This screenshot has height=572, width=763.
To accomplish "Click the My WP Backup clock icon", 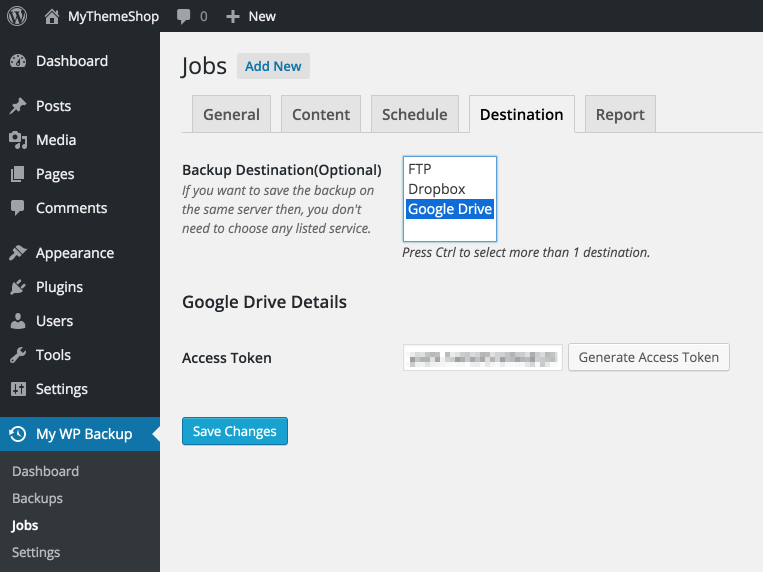I will pyautogui.click(x=18, y=434).
